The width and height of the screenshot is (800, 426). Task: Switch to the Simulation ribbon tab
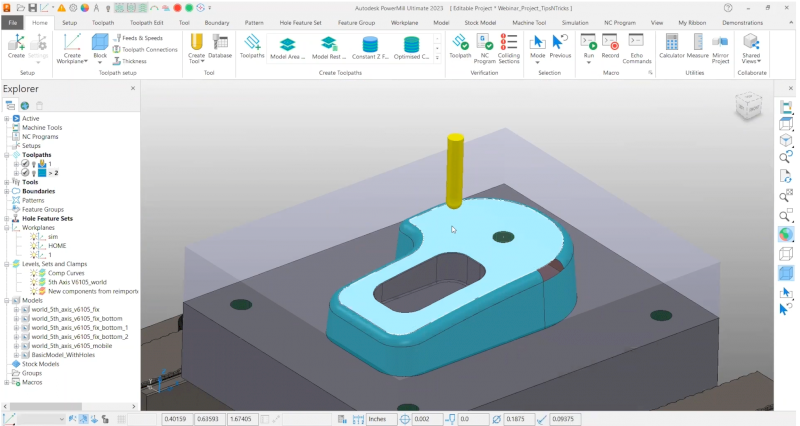click(574, 21)
